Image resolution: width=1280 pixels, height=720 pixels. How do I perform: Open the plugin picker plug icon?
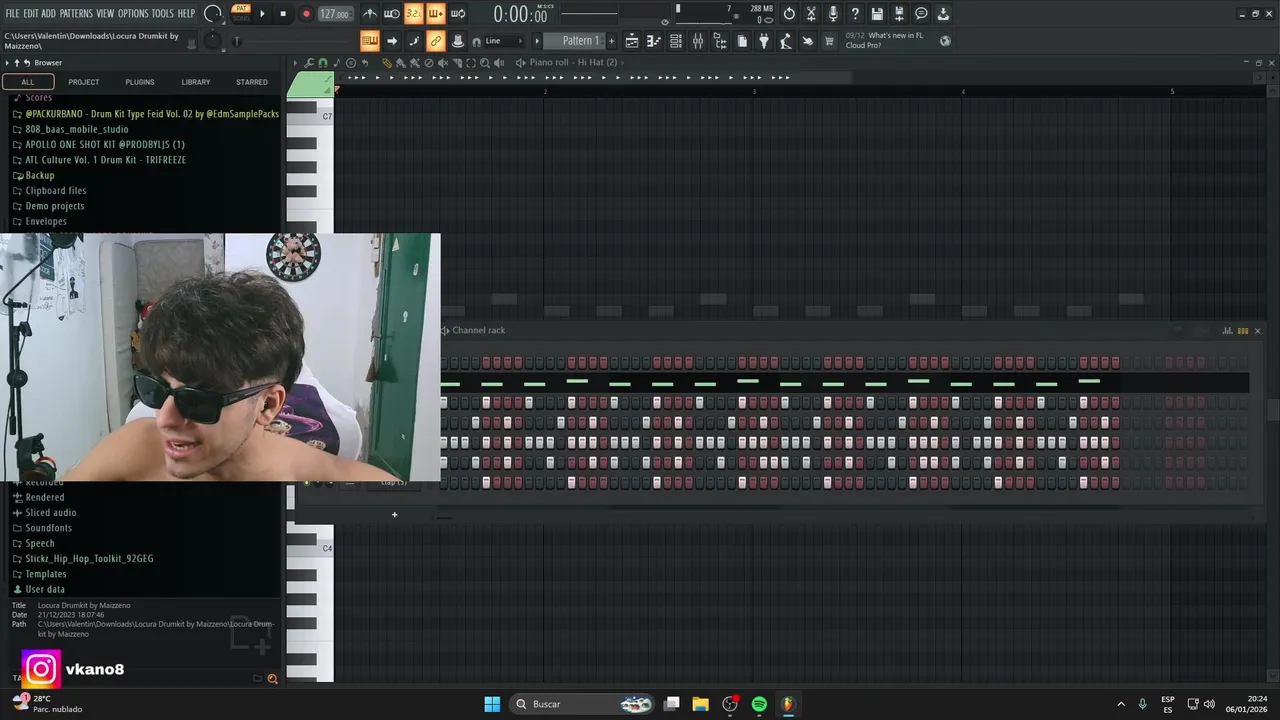pyautogui.click(x=764, y=41)
